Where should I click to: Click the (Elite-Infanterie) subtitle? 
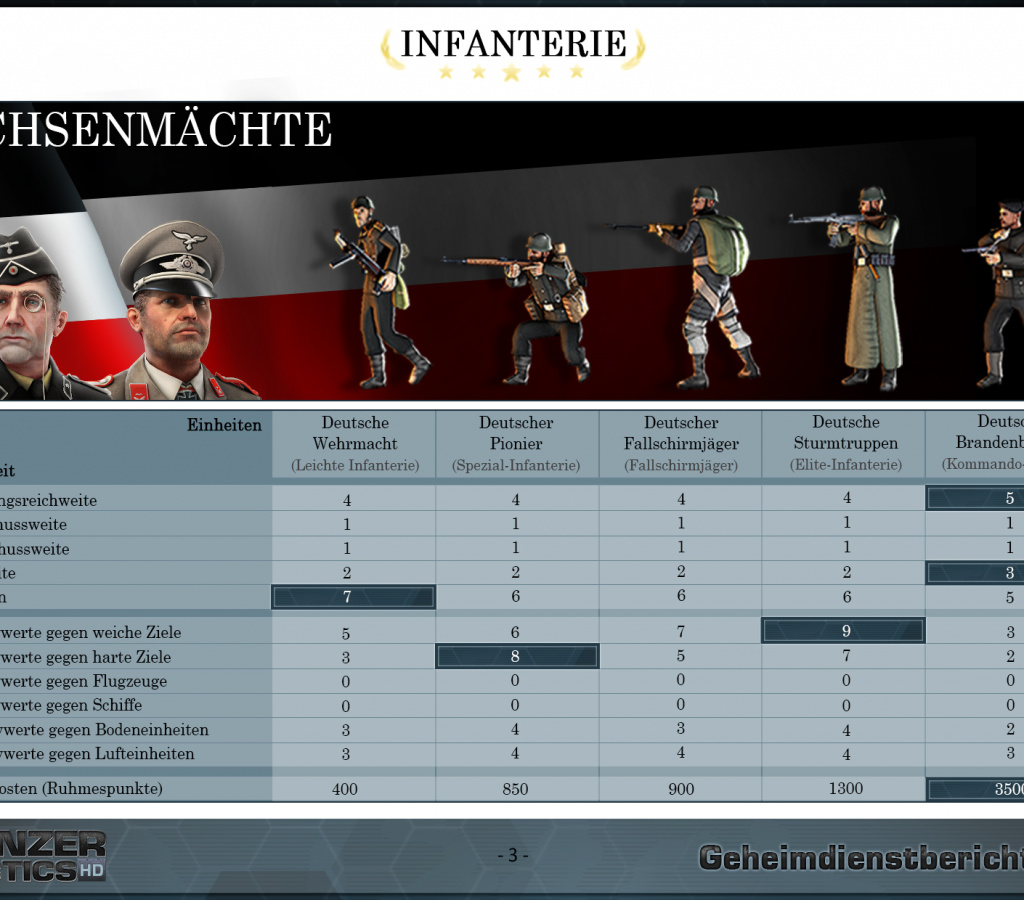coord(846,464)
